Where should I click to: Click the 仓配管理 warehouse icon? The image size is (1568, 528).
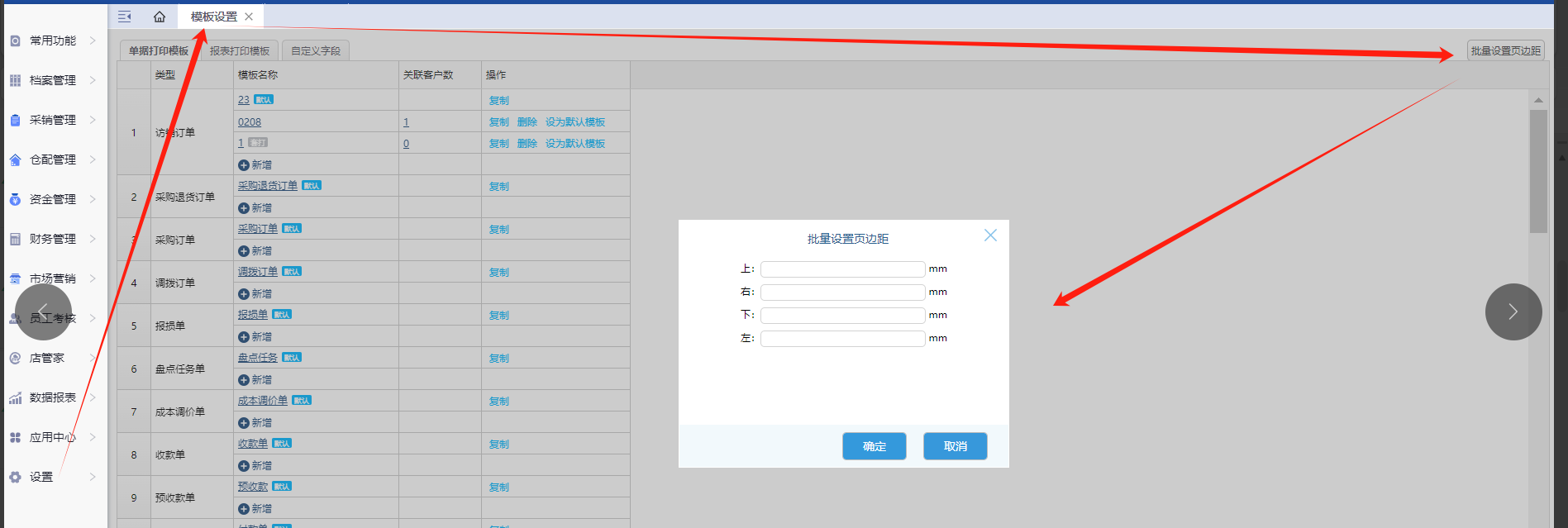[x=15, y=159]
